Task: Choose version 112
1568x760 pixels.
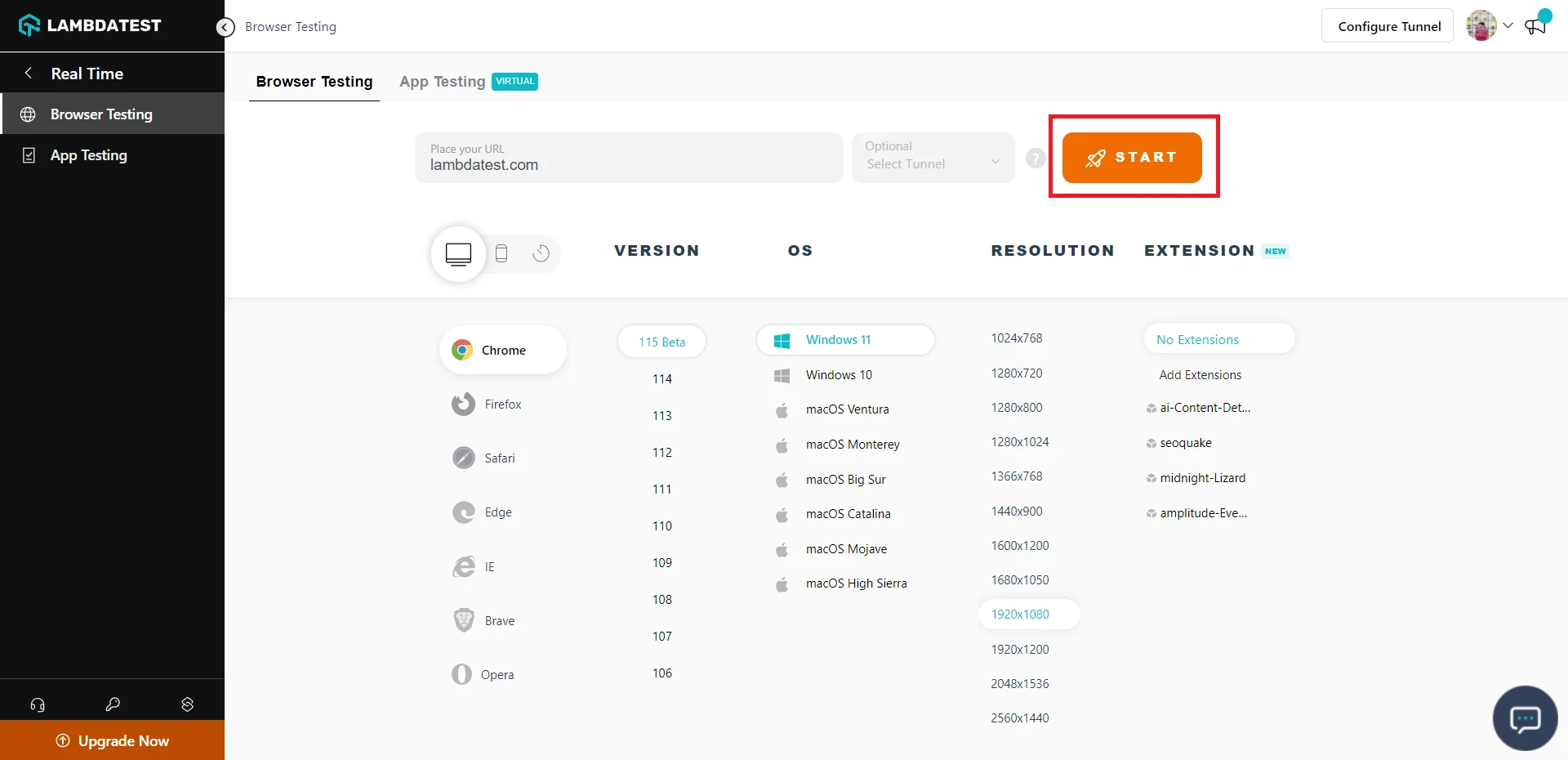Action: (661, 452)
